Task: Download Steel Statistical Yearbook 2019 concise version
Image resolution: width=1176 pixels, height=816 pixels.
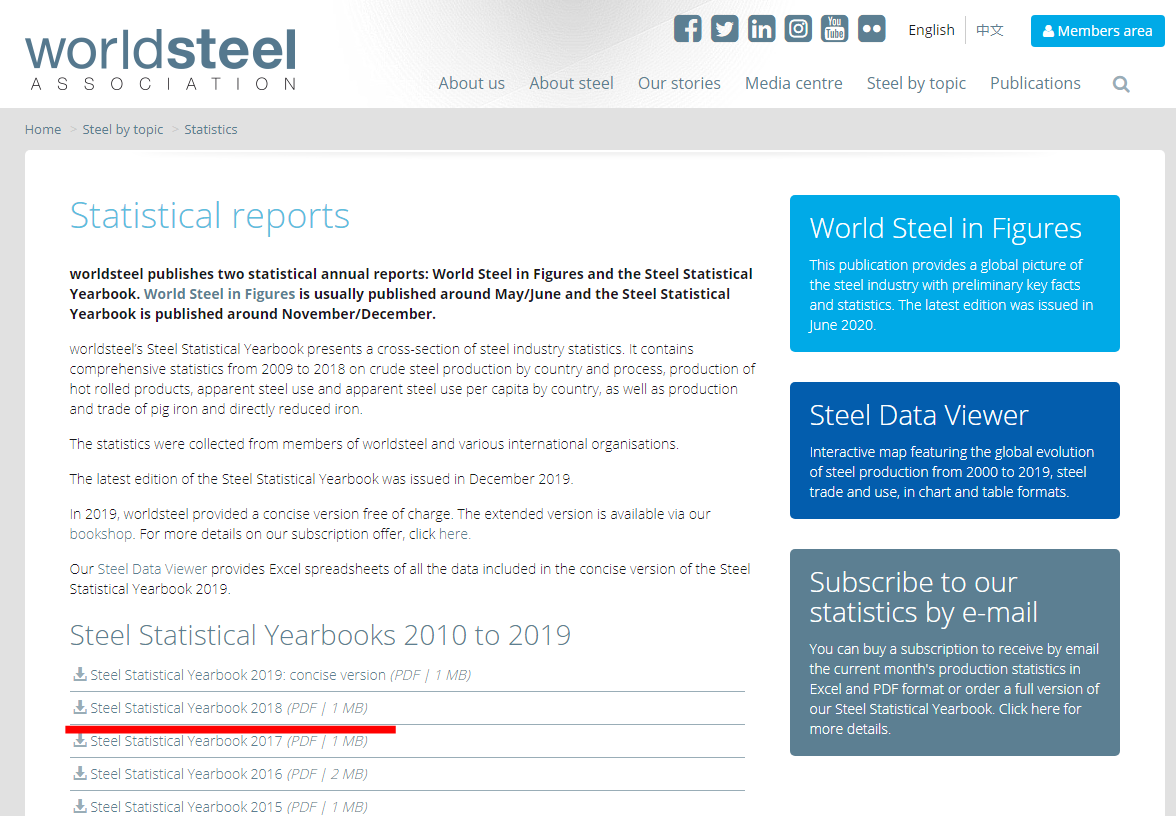Action: click(x=280, y=675)
